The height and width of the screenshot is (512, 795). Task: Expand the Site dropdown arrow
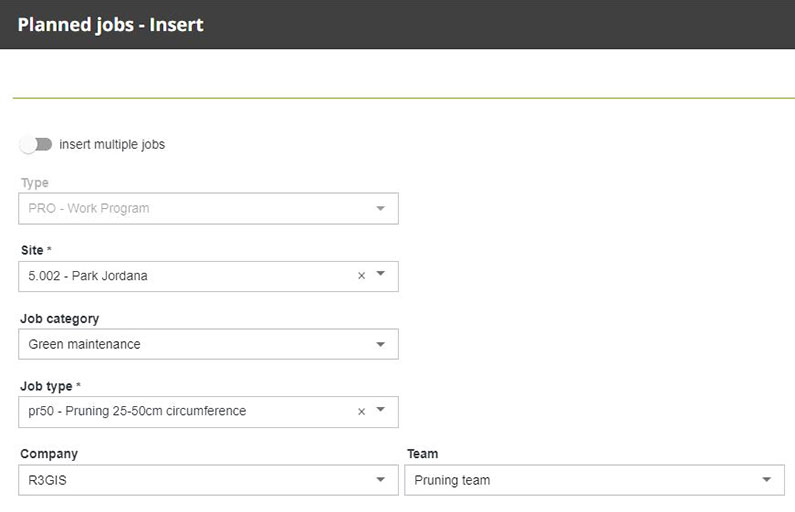(381, 276)
